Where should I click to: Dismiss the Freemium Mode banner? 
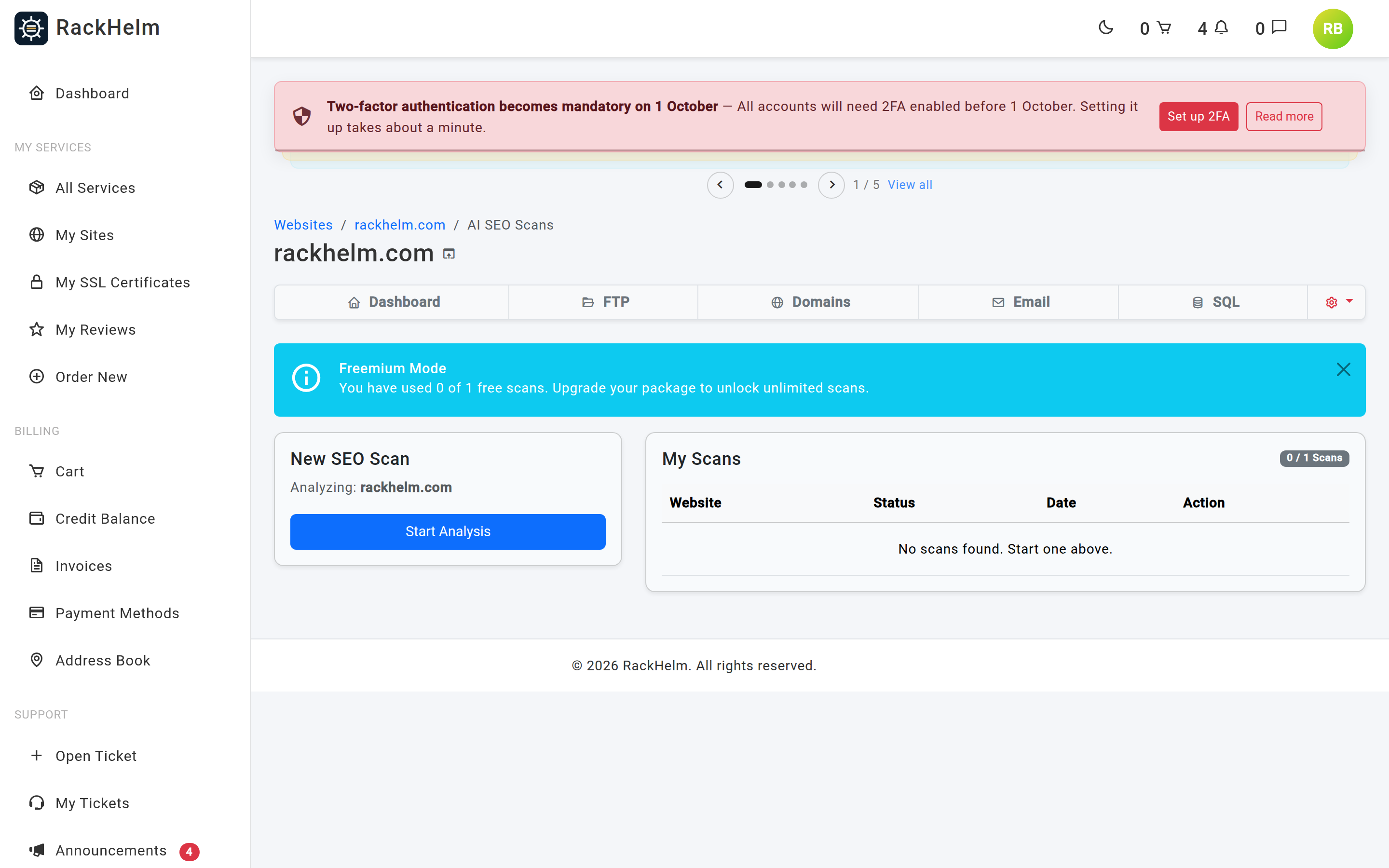[1343, 369]
